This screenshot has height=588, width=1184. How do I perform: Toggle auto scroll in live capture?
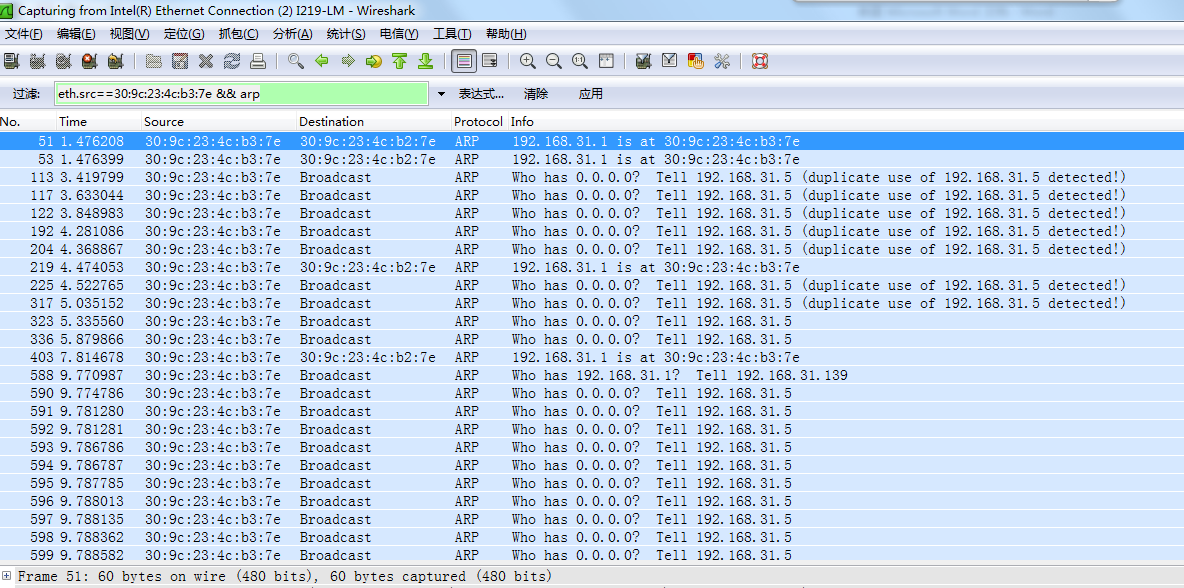(490, 61)
